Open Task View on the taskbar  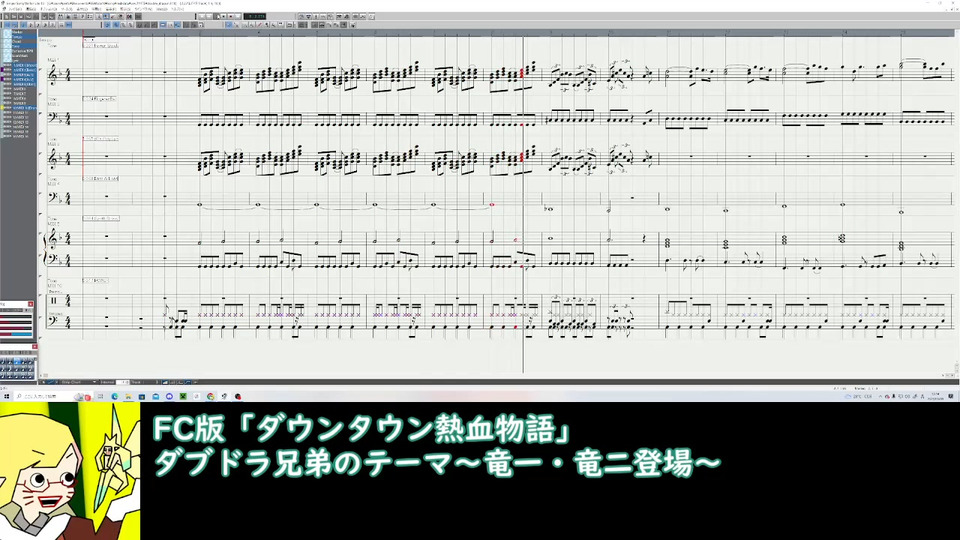pos(100,397)
